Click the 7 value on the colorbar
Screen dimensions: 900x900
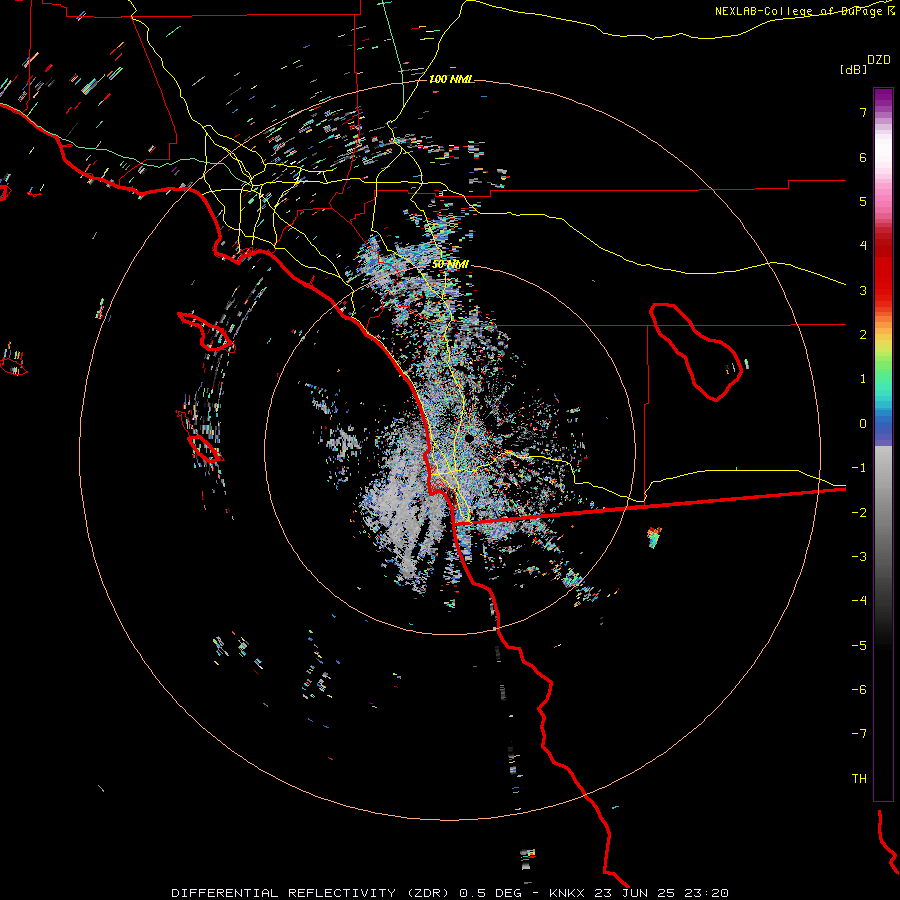point(863,112)
